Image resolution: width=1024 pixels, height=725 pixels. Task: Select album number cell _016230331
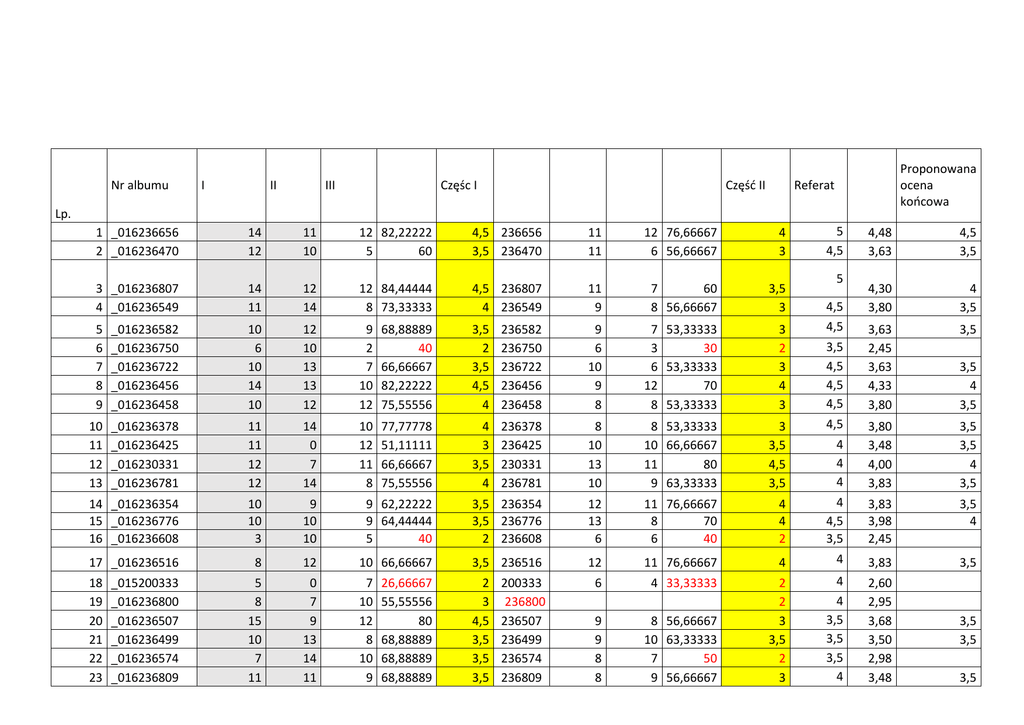pyautogui.click(x=146, y=465)
